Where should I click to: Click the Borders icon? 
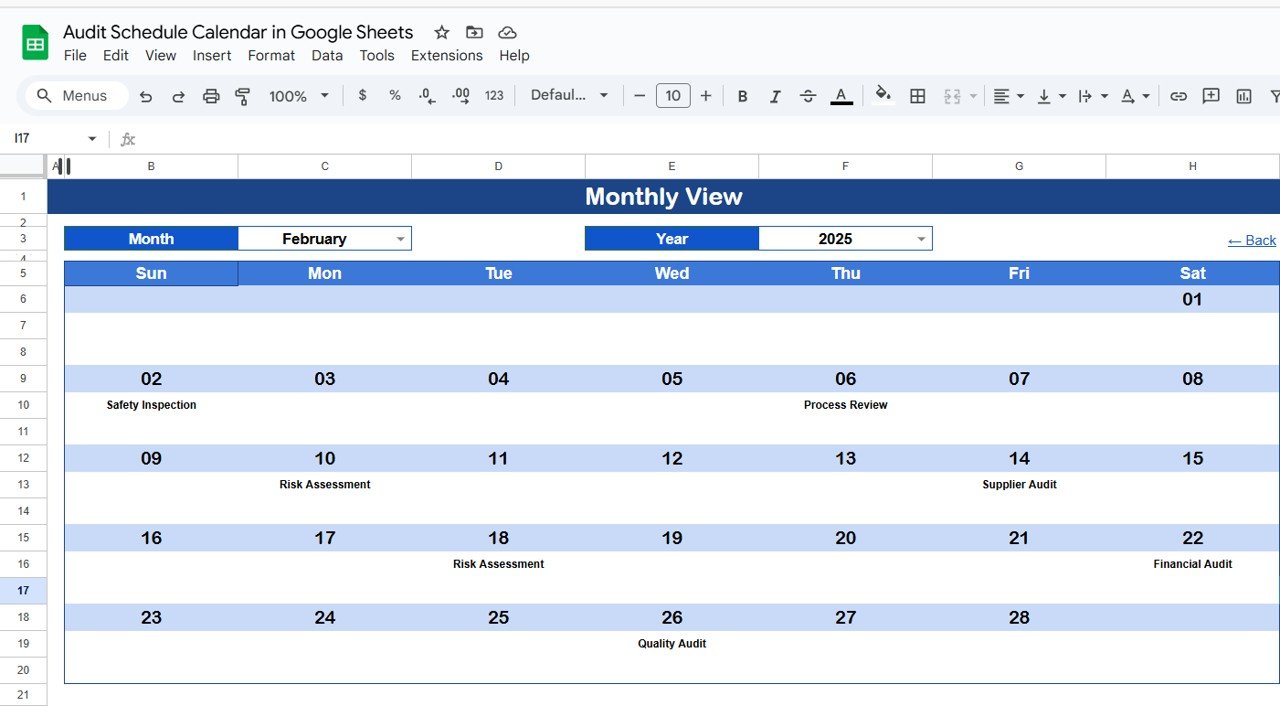pos(917,96)
